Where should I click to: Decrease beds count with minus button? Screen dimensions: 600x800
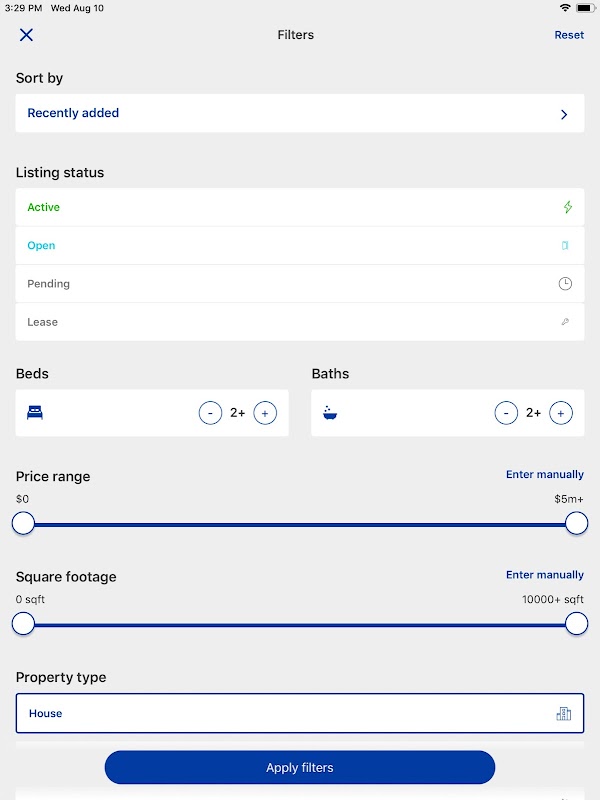[x=210, y=412]
